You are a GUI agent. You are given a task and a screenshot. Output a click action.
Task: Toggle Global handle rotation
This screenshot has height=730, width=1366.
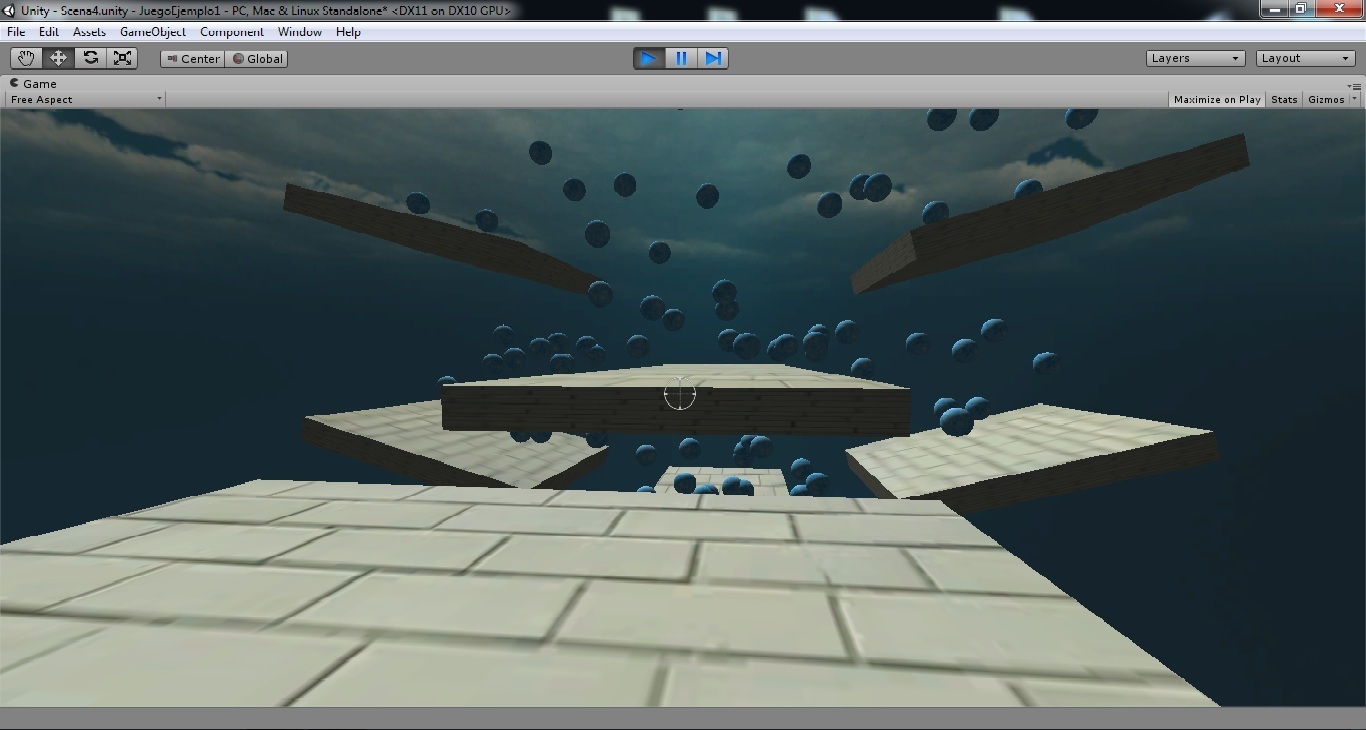coord(257,59)
